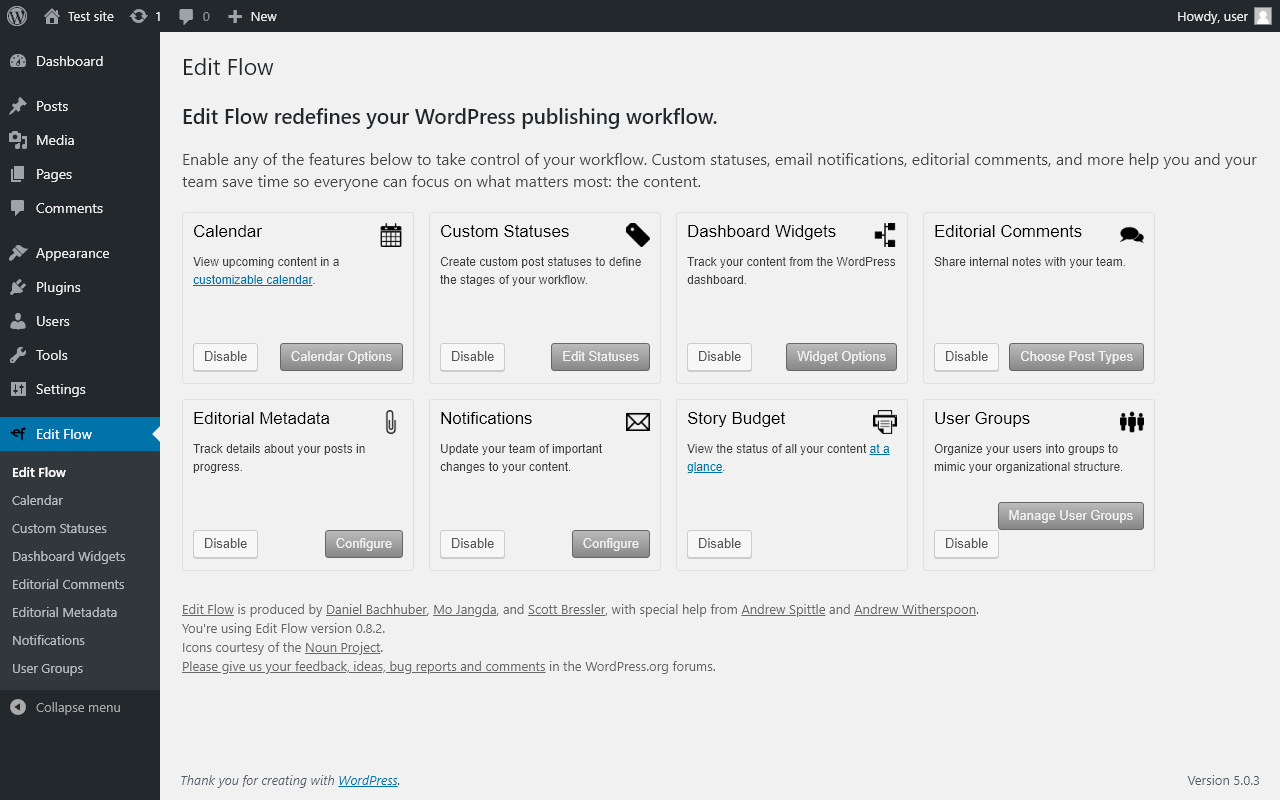The width and height of the screenshot is (1280, 800).
Task: Click the speech bubbles icon on Editorial Comments
Action: tap(1132, 235)
